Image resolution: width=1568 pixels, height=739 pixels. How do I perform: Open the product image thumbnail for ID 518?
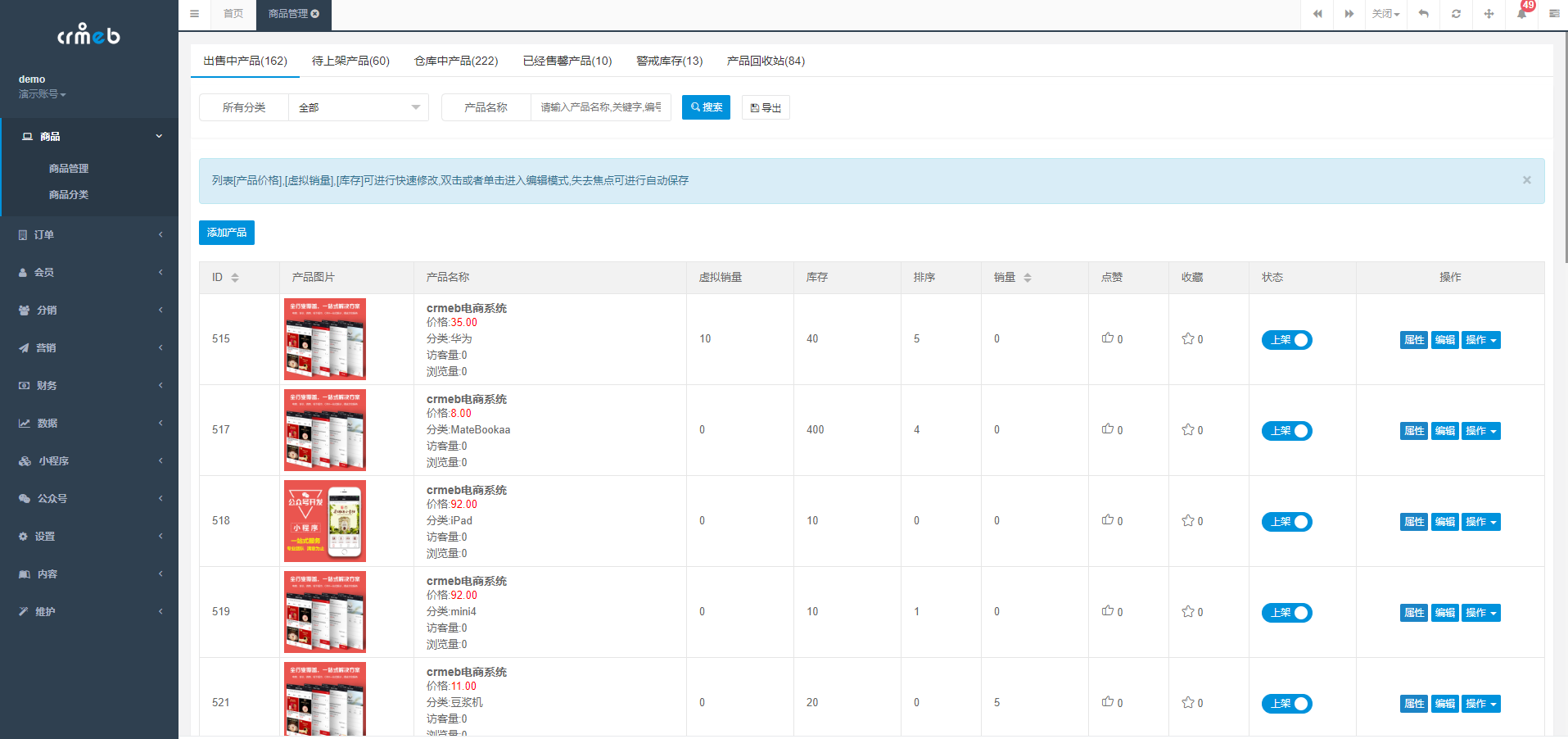click(x=325, y=521)
